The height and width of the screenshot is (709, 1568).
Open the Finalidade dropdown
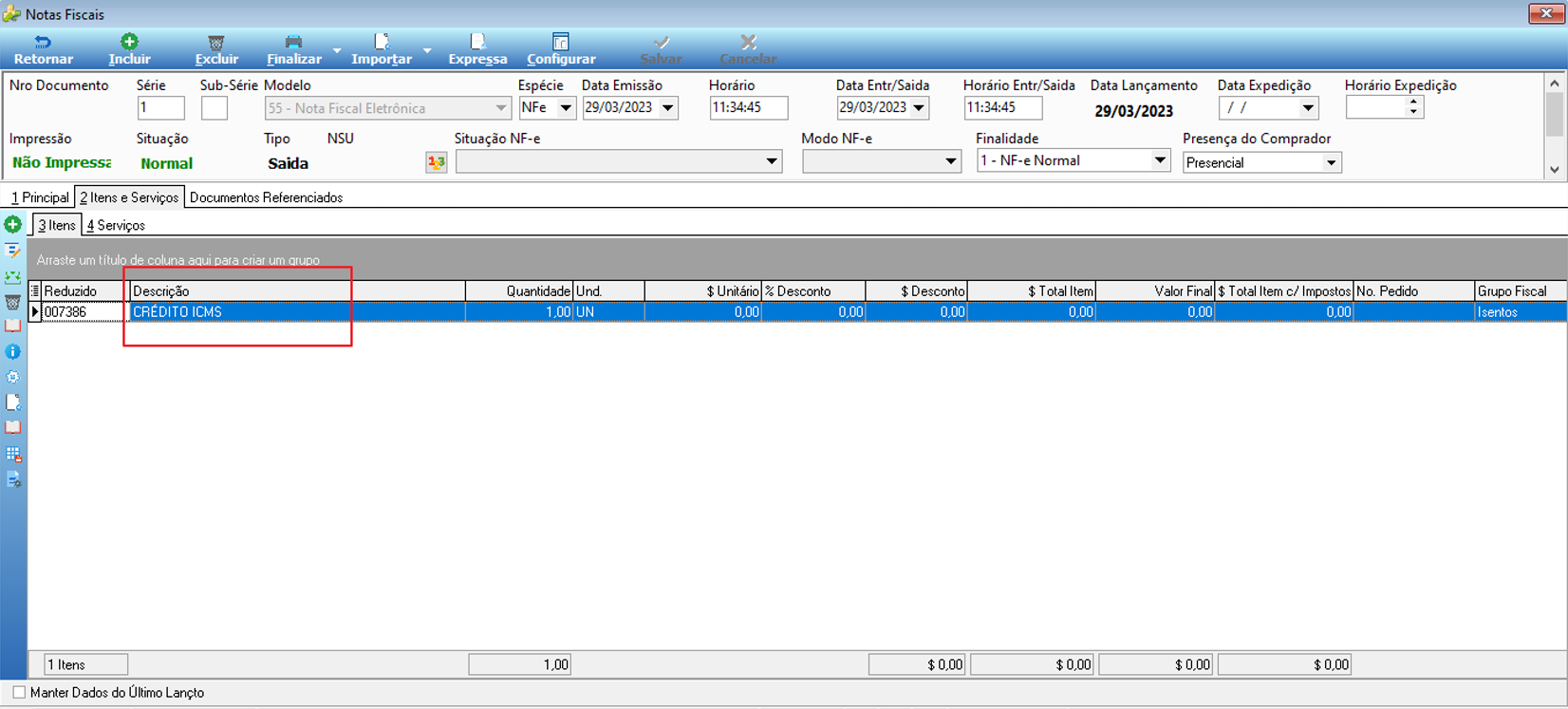[1160, 160]
